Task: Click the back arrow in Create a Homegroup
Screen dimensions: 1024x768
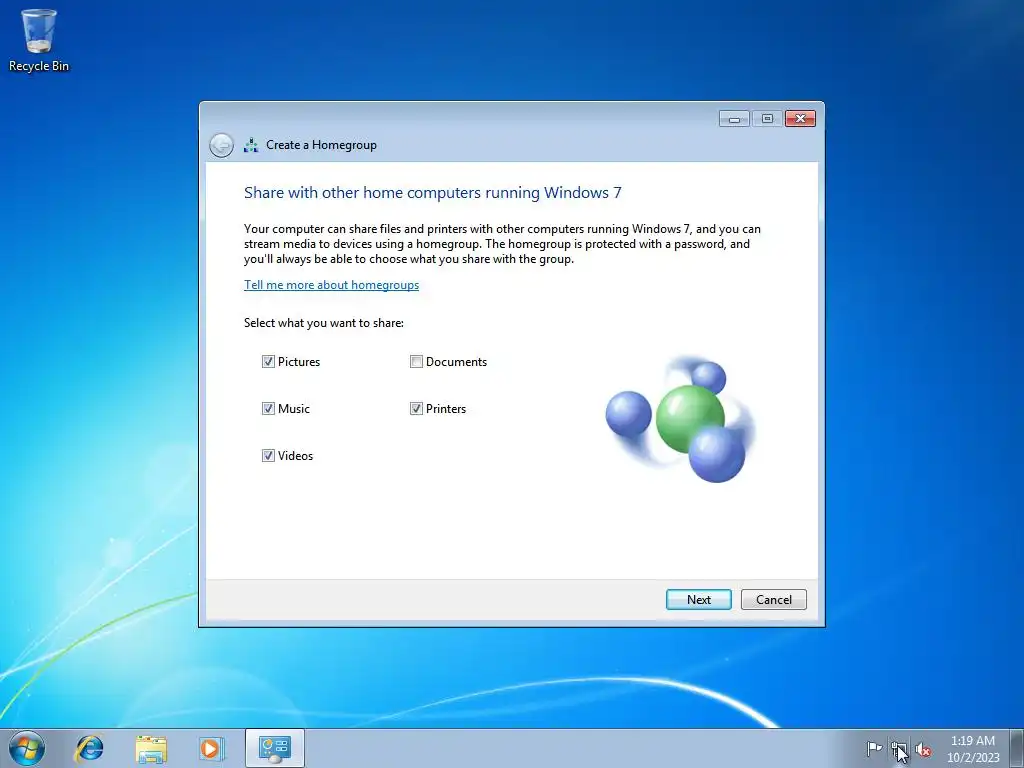Action: 221,145
